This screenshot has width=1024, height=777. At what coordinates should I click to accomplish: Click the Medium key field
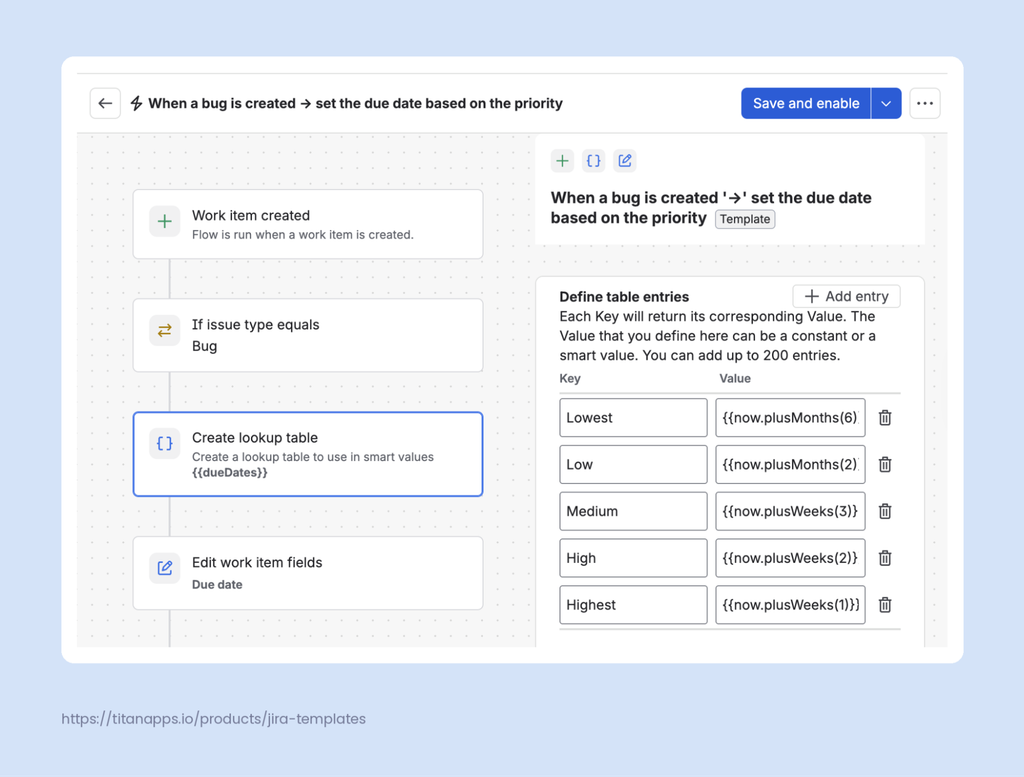pos(633,511)
